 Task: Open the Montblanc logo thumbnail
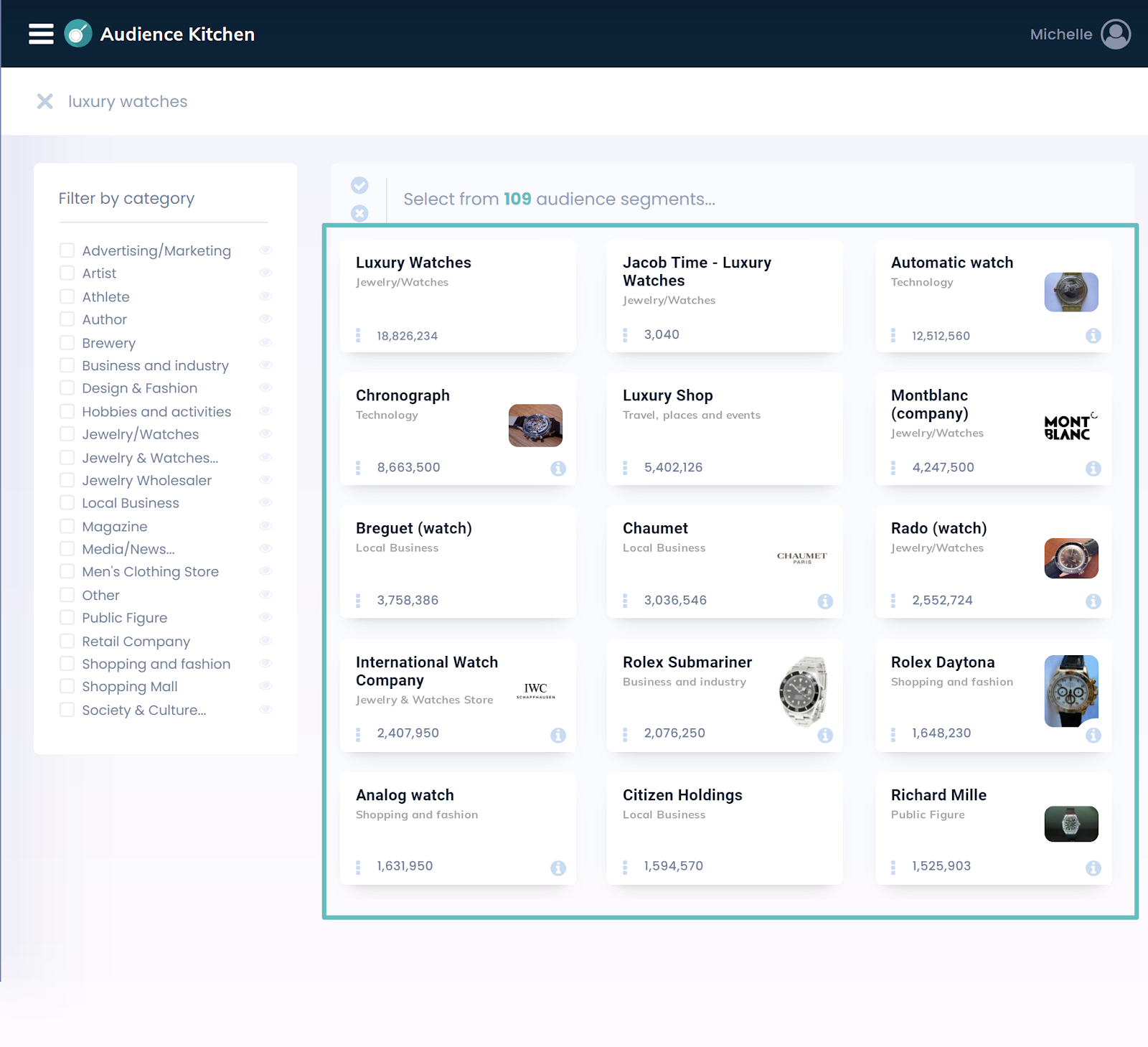pos(1071,426)
